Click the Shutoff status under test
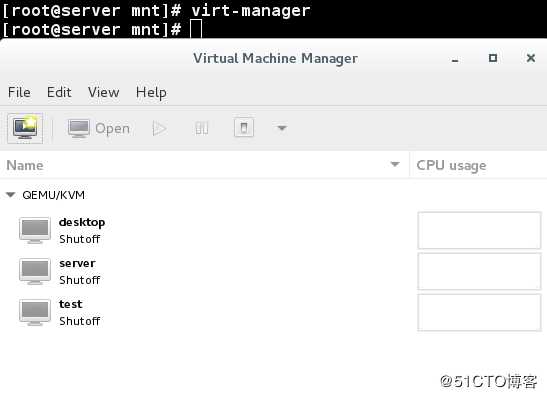 coord(80,321)
